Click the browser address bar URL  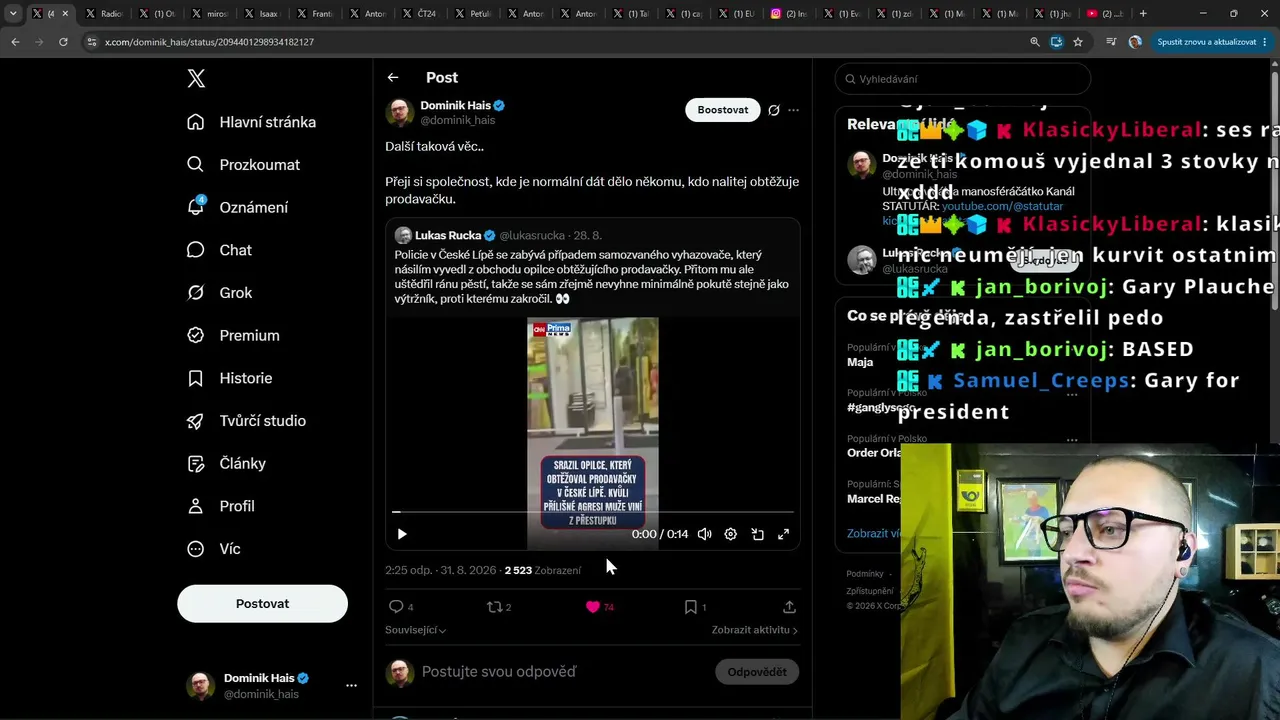click(x=210, y=42)
